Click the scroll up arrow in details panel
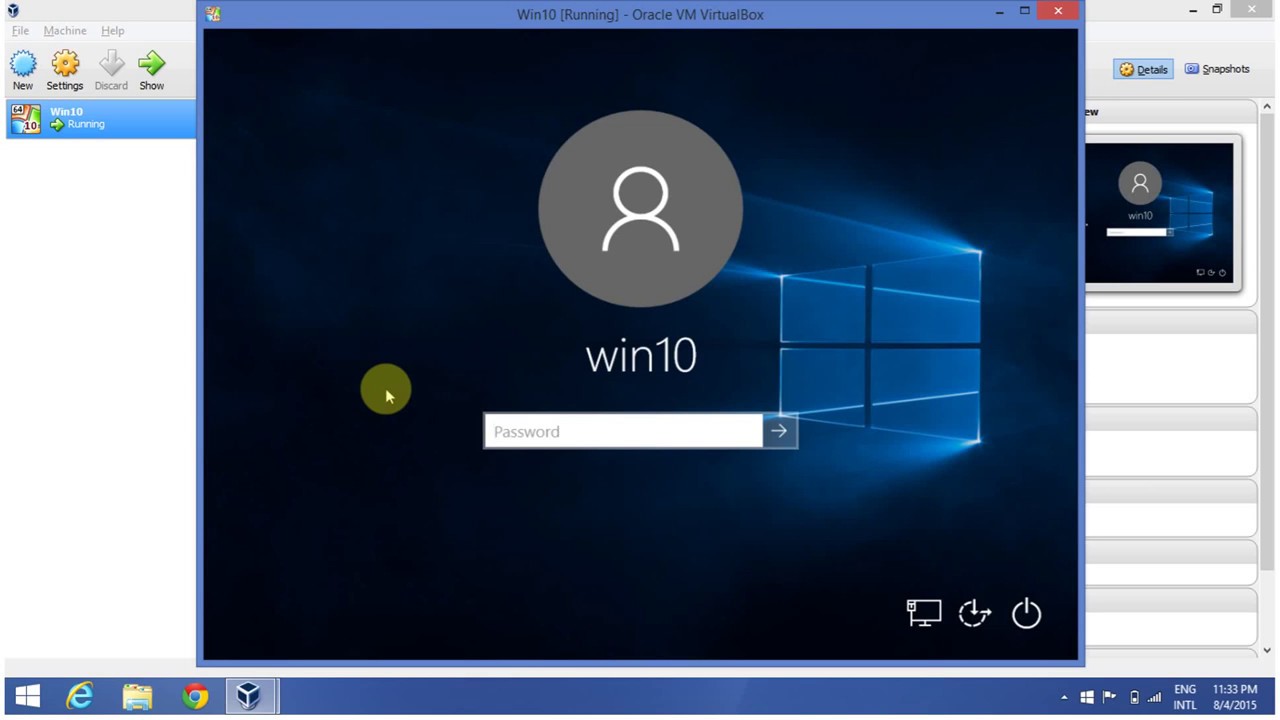The height and width of the screenshot is (720, 1280). (1267, 107)
